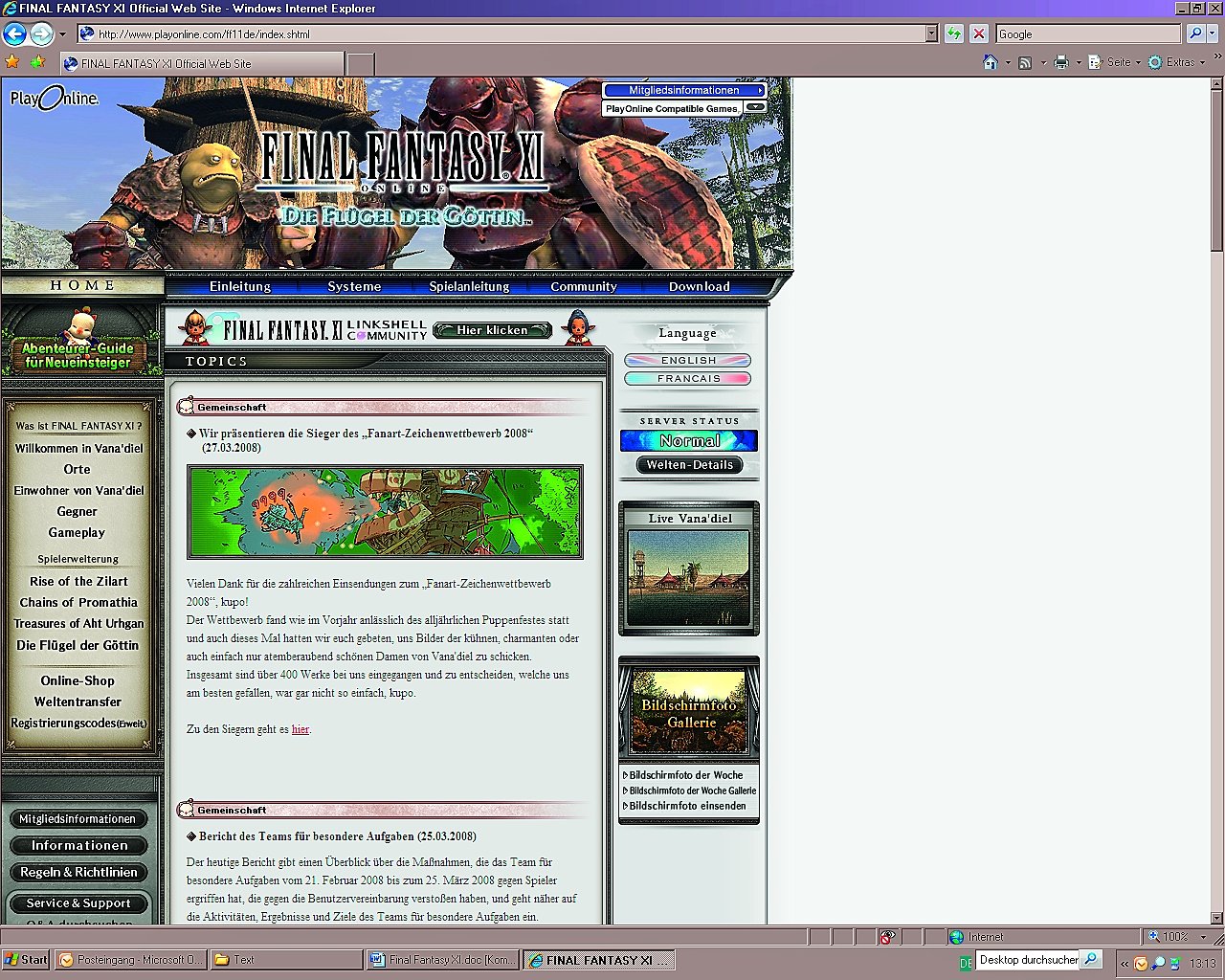
Task: Expand the address bar history dropdown
Action: tap(931, 34)
